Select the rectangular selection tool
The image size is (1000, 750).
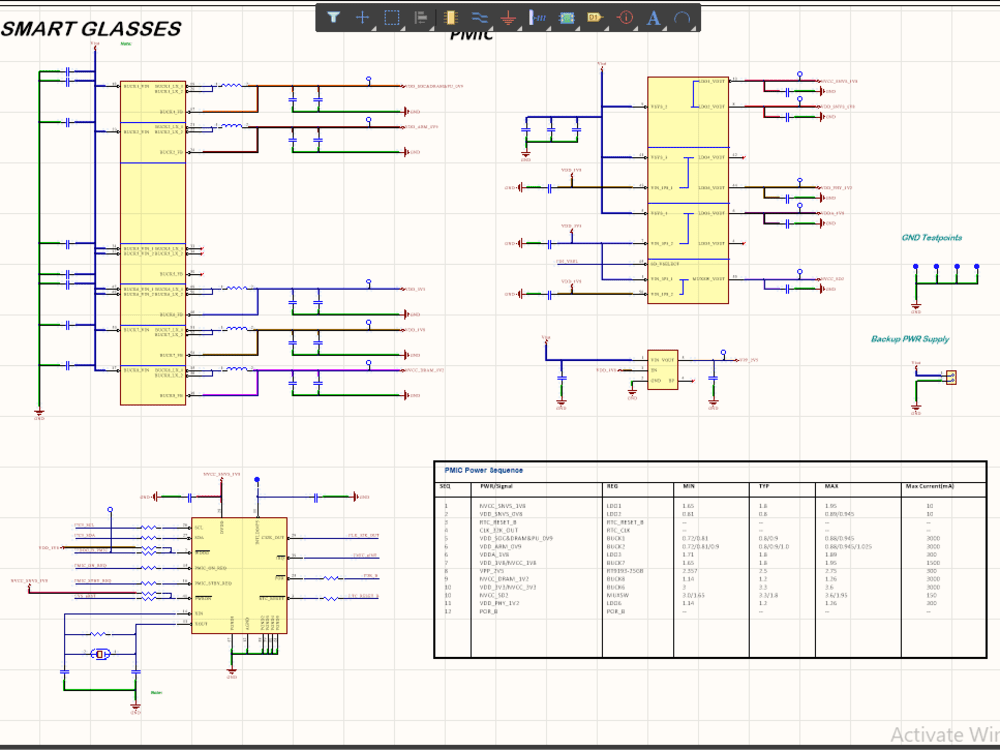(391, 17)
